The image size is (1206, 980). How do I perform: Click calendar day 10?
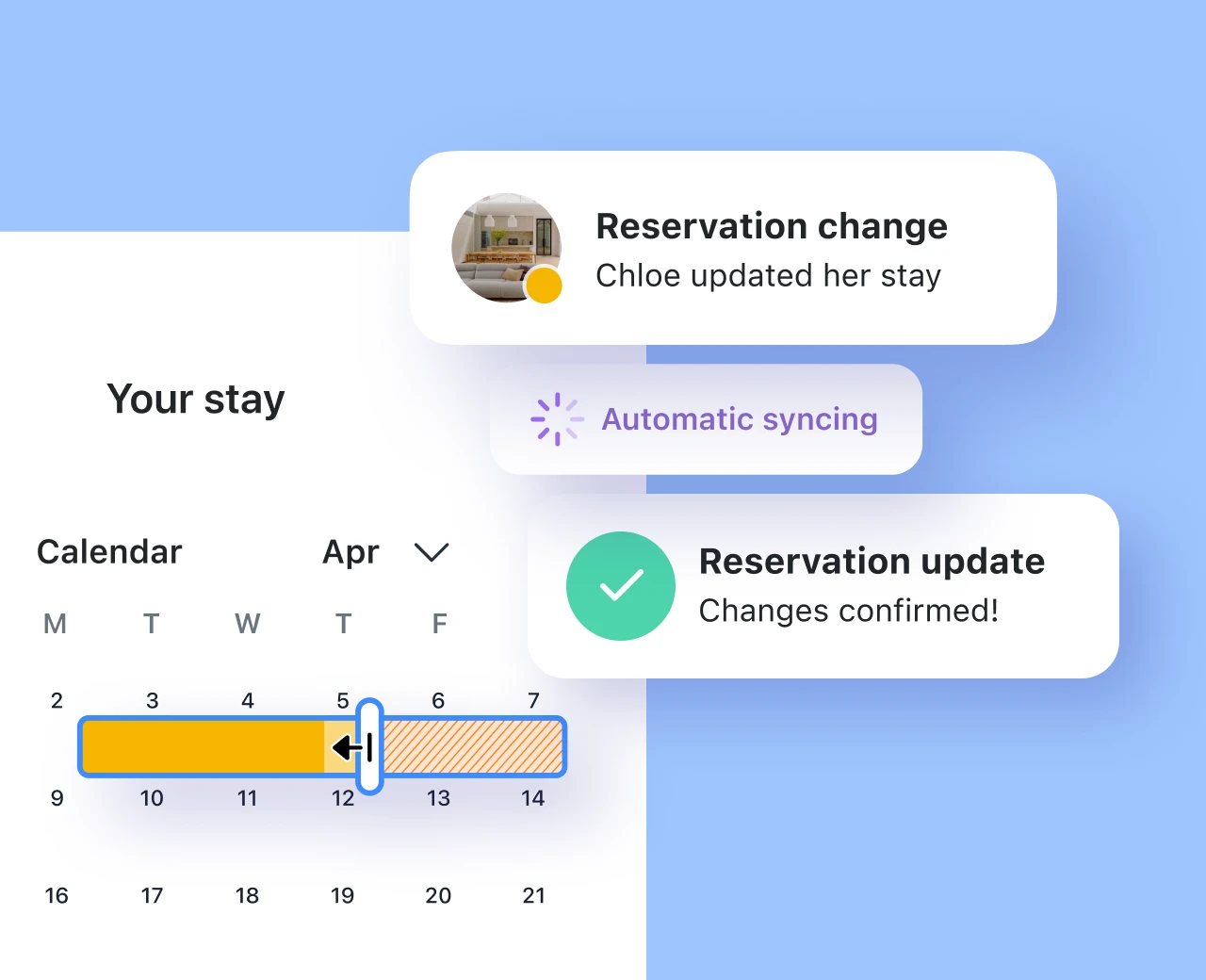pyautogui.click(x=152, y=798)
